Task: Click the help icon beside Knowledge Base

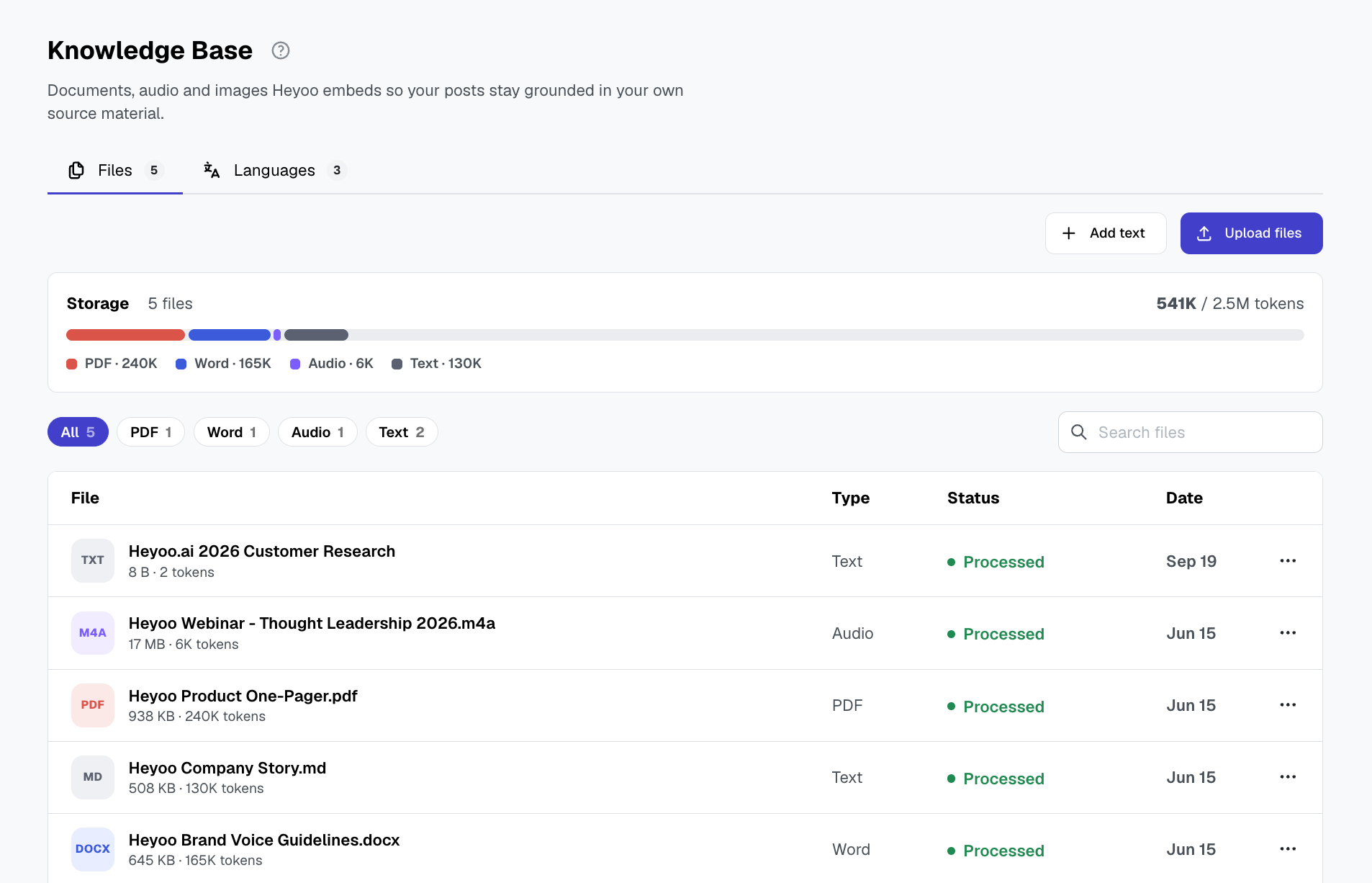Action: pyautogui.click(x=281, y=50)
